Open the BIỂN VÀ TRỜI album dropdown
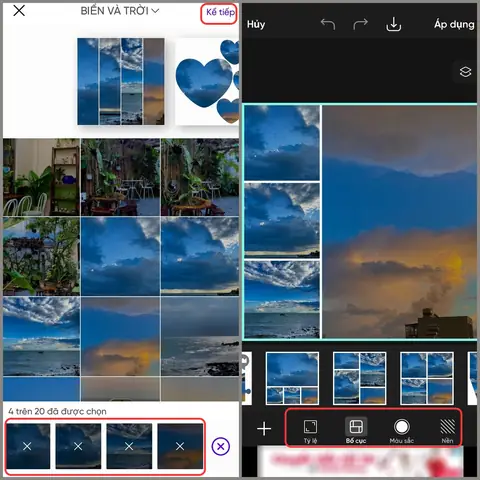 (120, 11)
